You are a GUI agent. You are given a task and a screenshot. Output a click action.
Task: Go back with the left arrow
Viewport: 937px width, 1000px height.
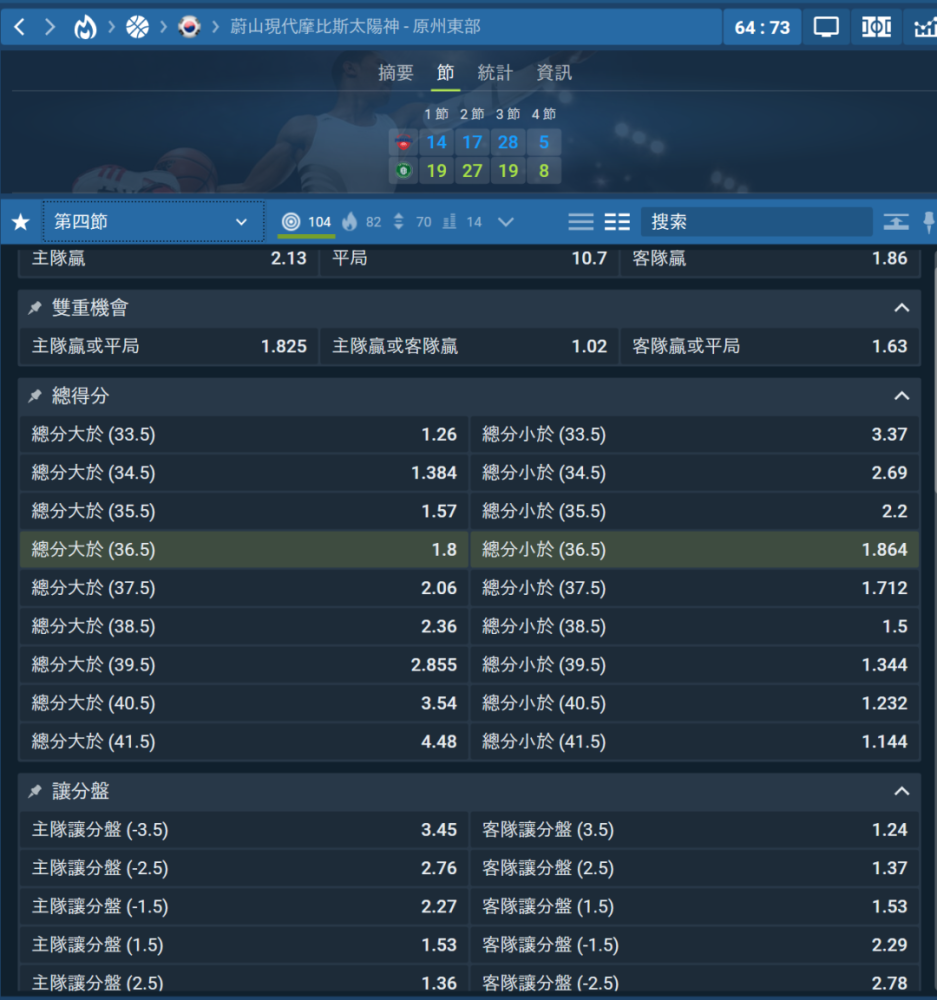point(20,27)
